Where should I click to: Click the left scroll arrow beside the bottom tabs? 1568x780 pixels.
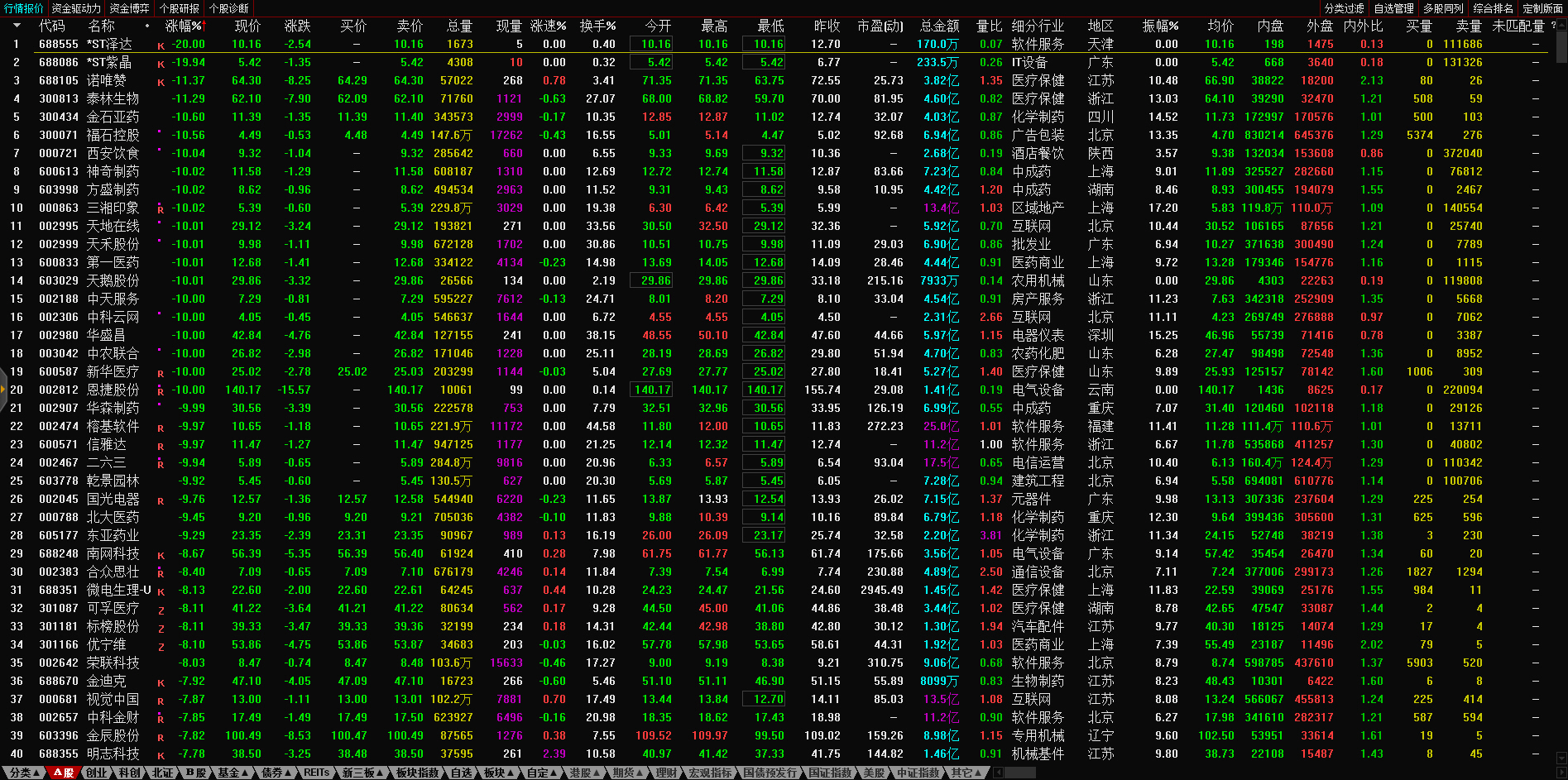tap(998, 773)
